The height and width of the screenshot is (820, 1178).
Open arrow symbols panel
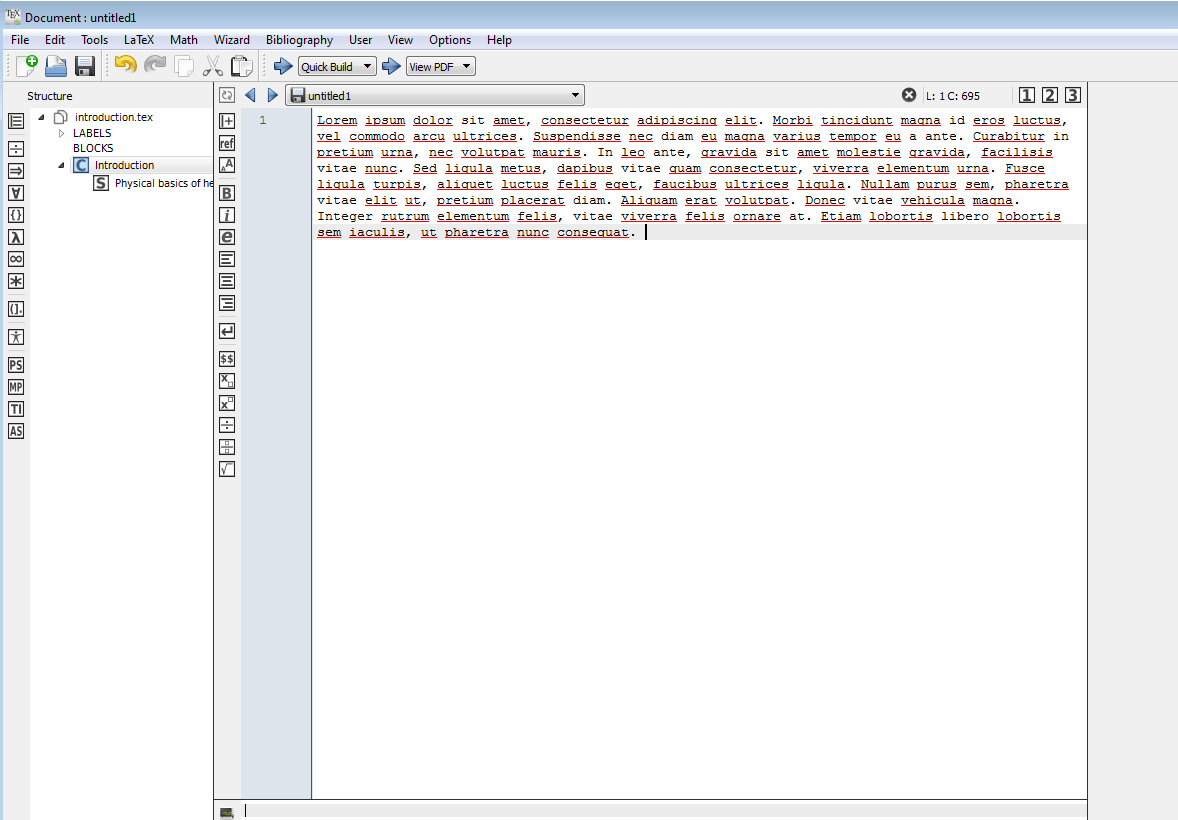point(16,171)
